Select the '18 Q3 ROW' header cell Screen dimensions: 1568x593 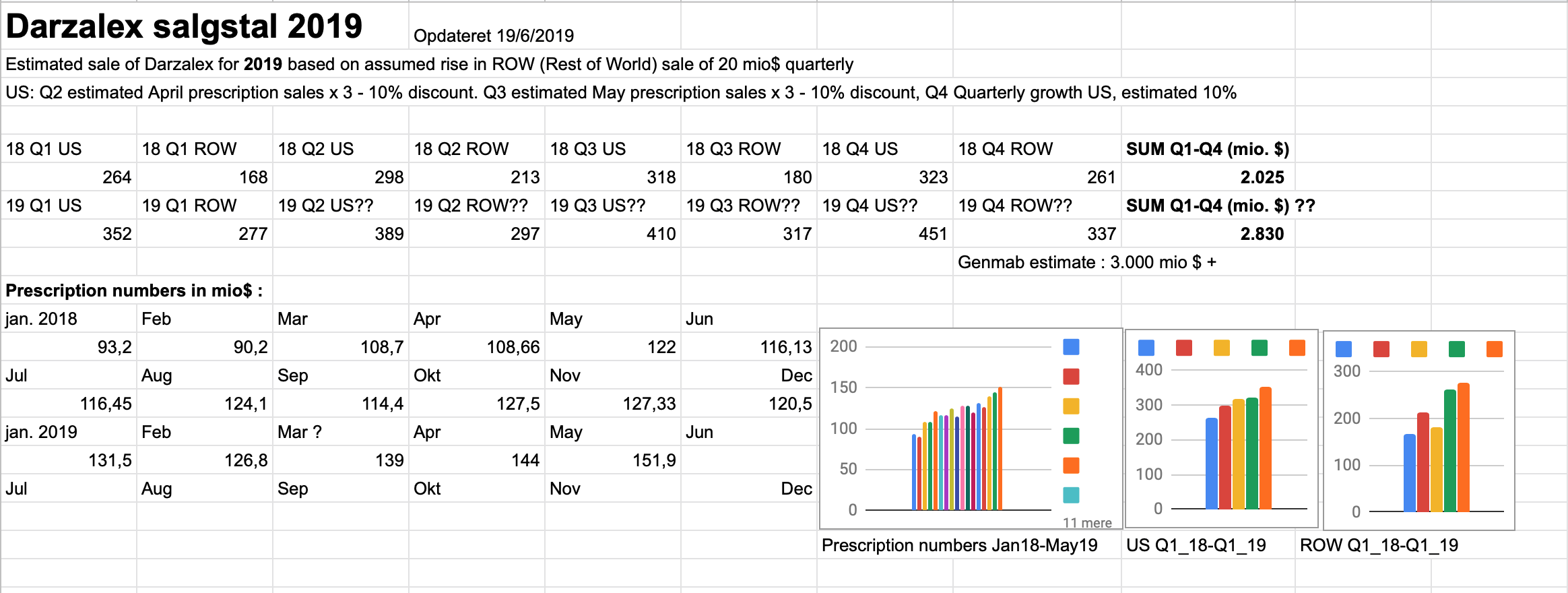point(749,148)
